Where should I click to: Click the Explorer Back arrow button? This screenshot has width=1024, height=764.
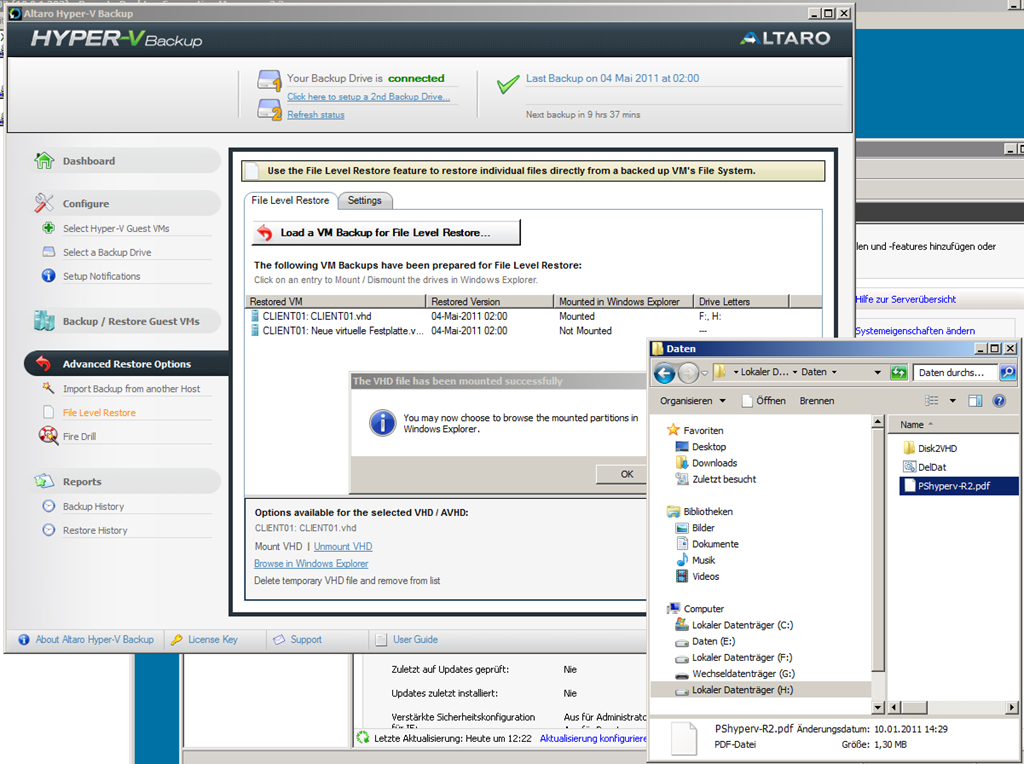click(x=665, y=373)
